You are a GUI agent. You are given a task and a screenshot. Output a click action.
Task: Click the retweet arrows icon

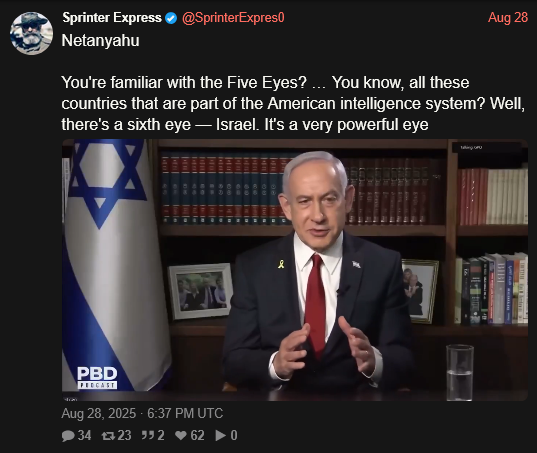(109, 436)
